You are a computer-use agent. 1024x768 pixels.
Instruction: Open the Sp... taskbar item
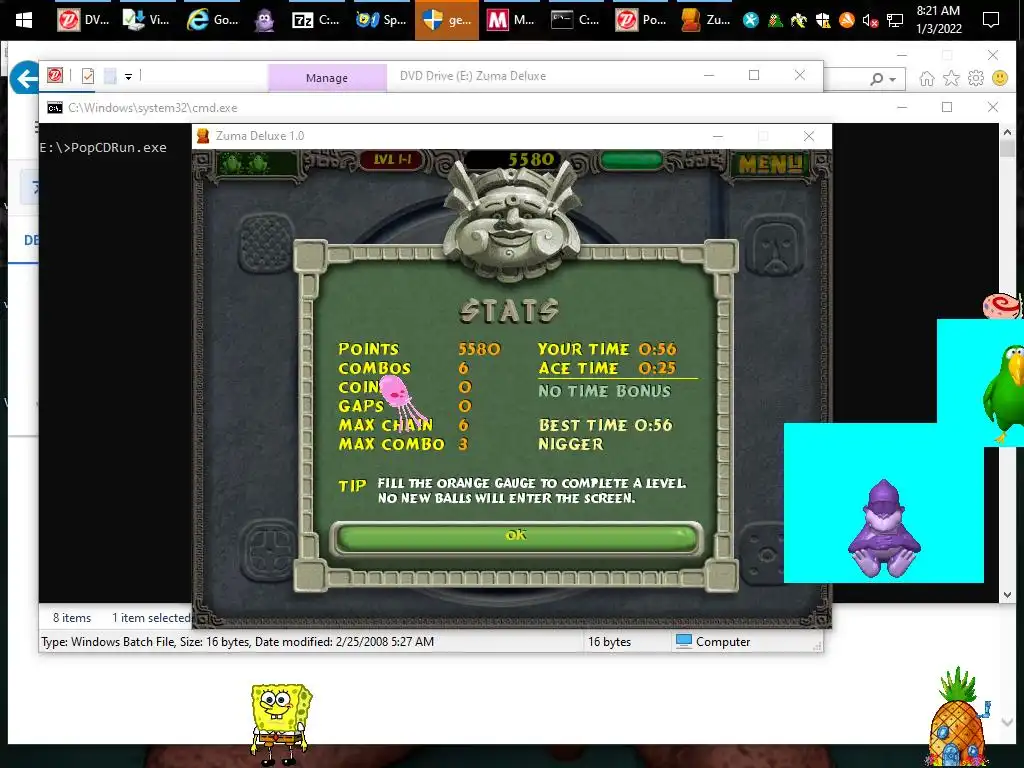coord(381,20)
